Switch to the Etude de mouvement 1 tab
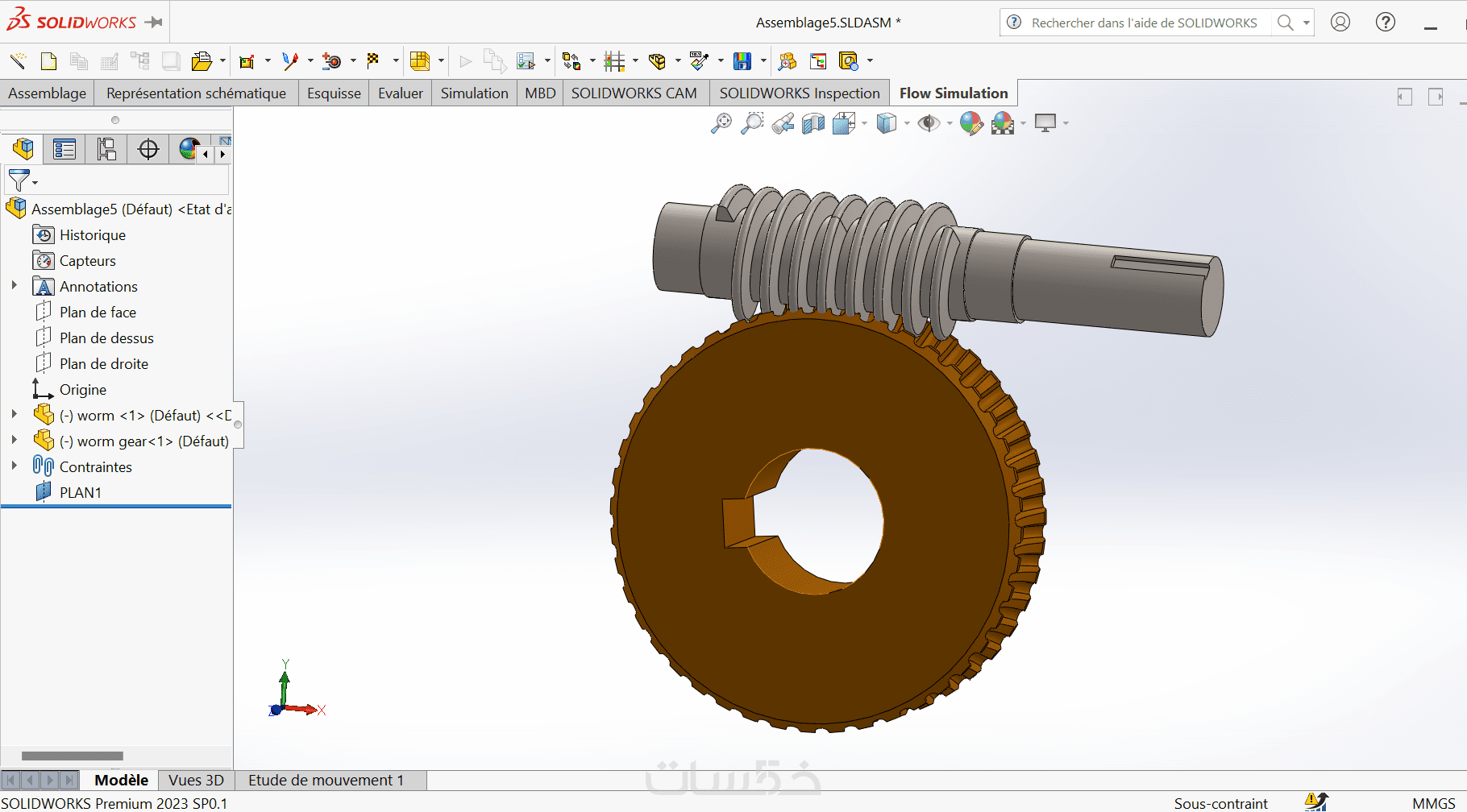The width and height of the screenshot is (1467, 812). point(326,780)
